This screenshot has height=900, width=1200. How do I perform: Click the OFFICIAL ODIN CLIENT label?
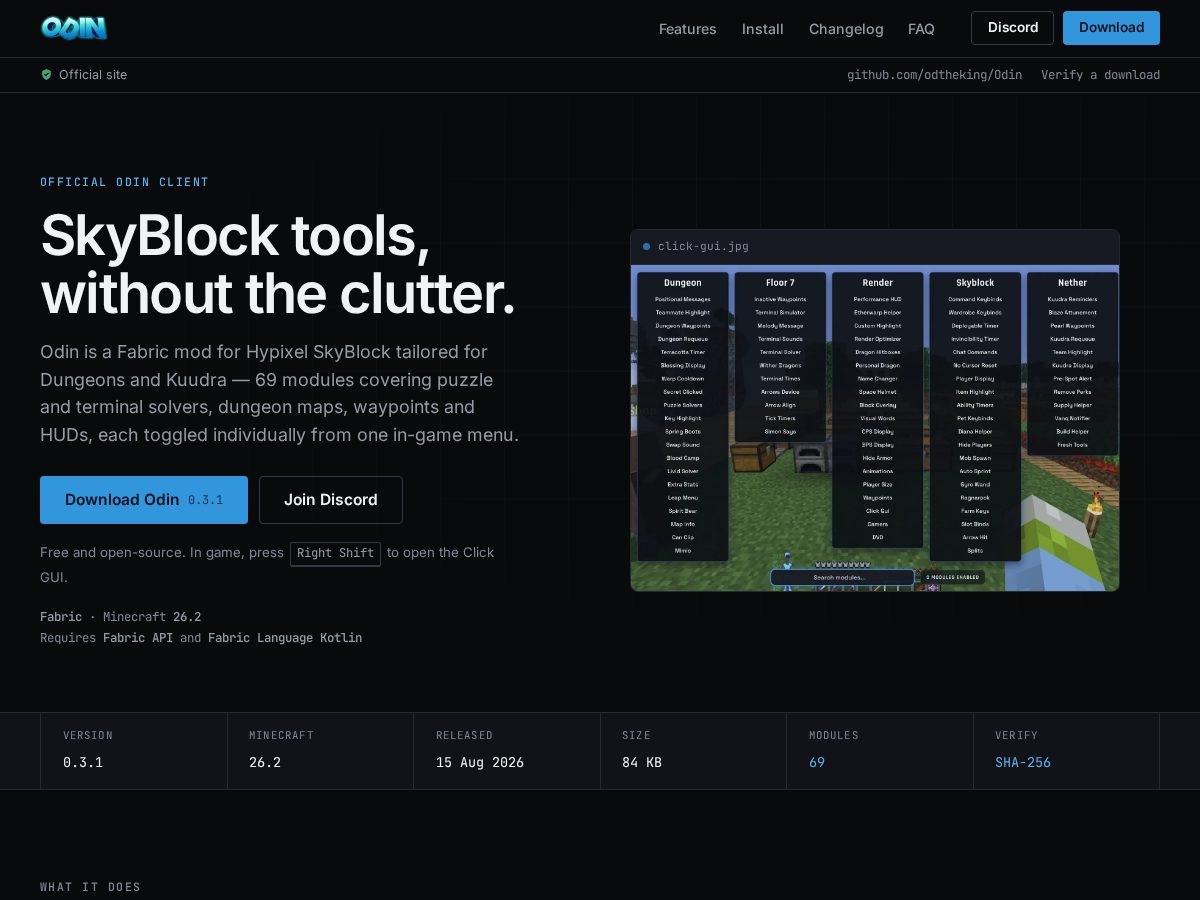point(125,182)
